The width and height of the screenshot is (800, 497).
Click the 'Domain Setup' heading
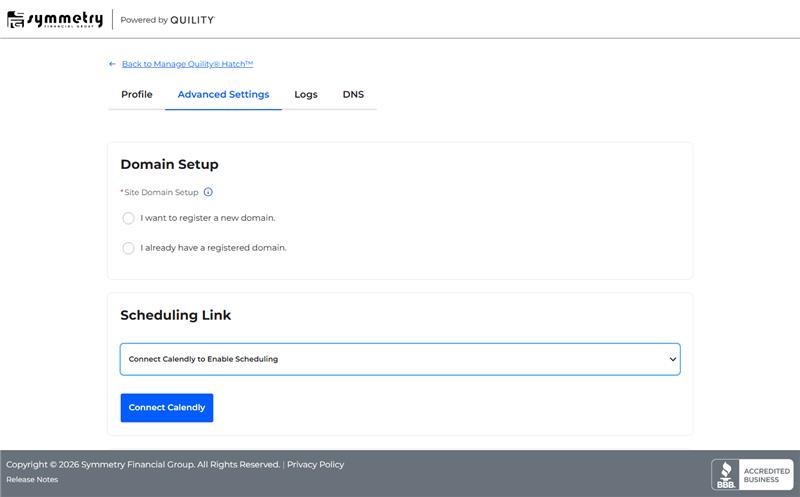point(169,164)
